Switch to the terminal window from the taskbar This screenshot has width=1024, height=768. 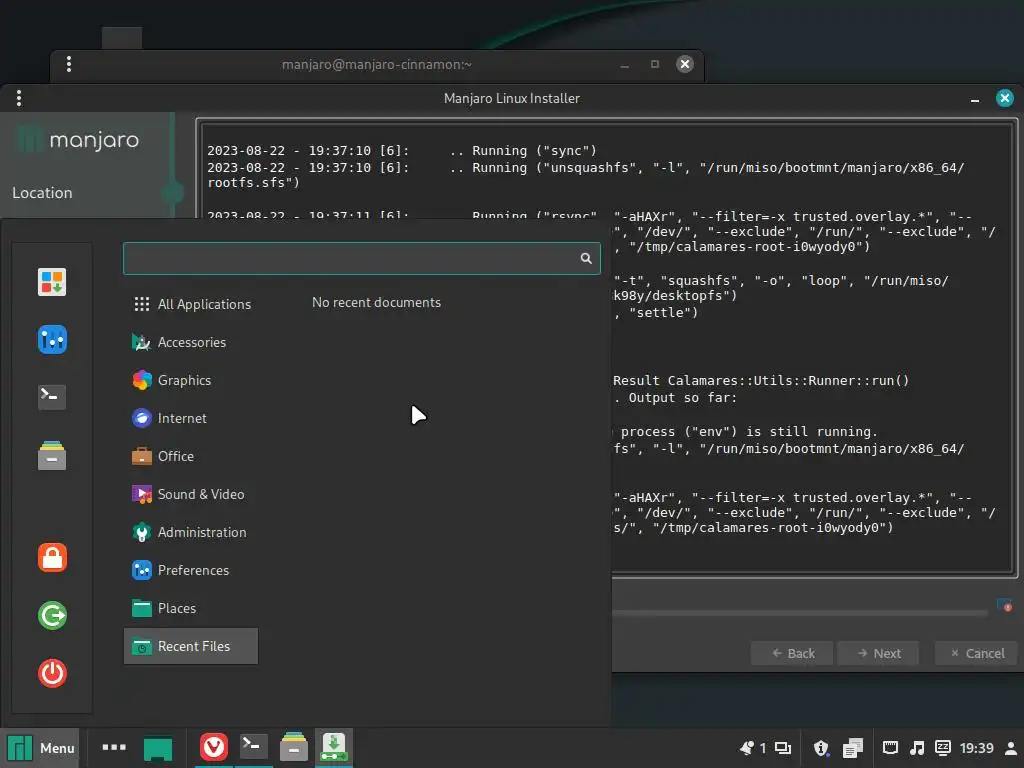[253, 746]
